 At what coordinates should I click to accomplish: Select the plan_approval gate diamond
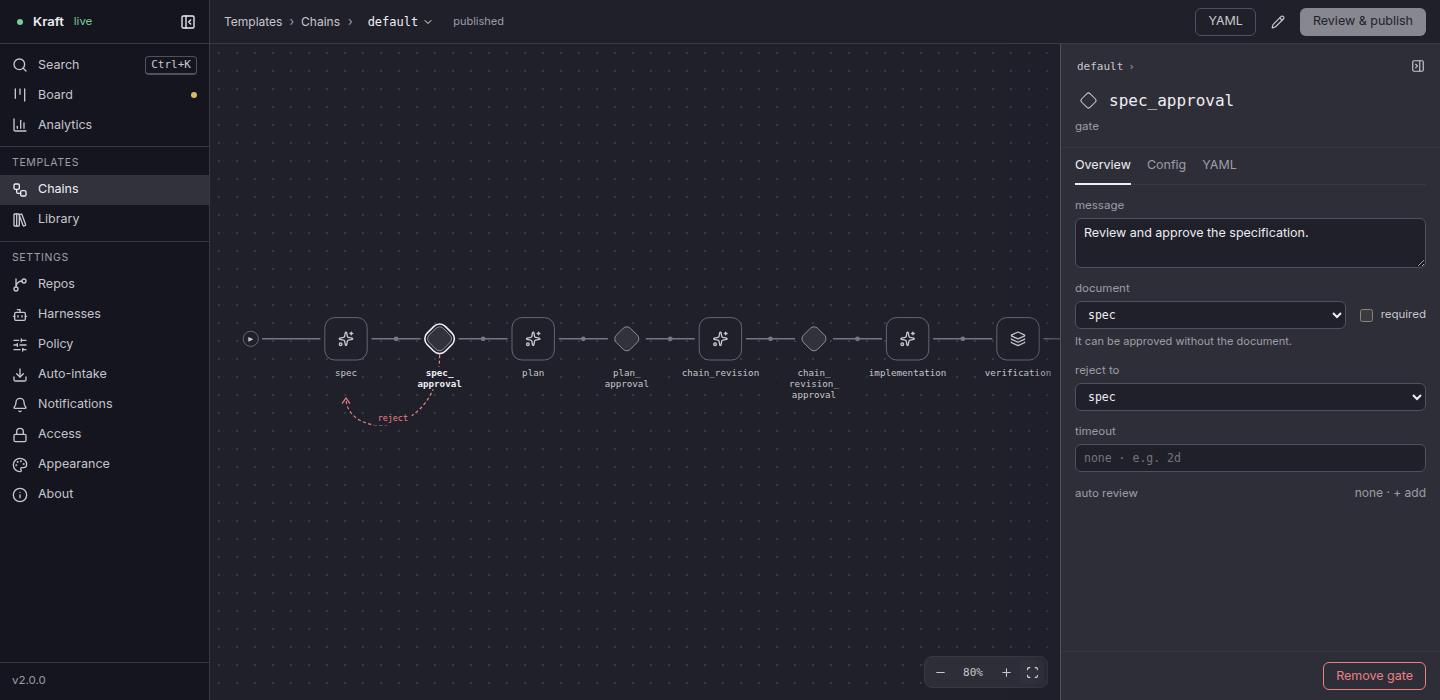click(626, 339)
